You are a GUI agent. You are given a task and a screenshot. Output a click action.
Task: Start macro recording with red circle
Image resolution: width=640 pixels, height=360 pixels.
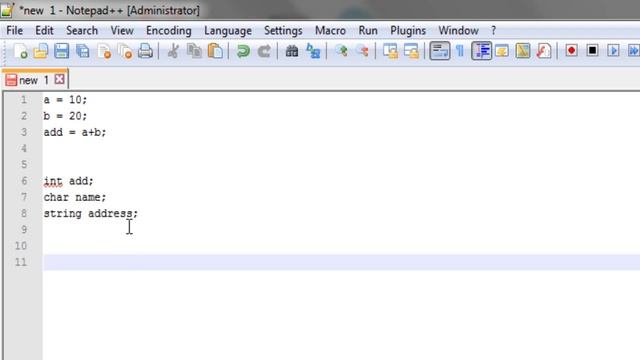point(571,51)
